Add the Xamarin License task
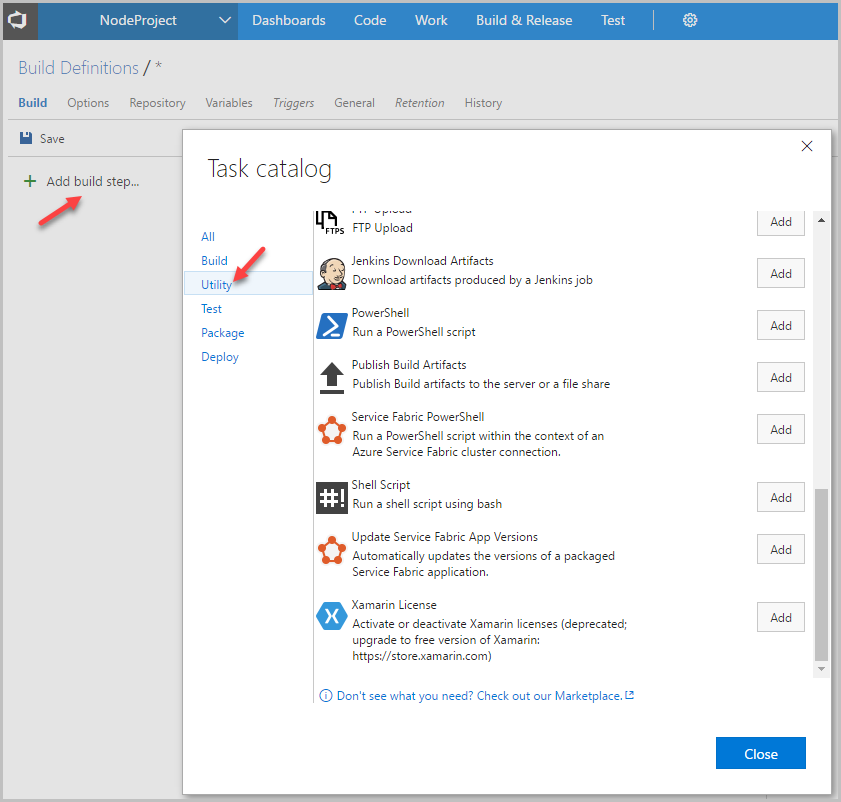Screen dimensions: 841x802 click(x=781, y=618)
